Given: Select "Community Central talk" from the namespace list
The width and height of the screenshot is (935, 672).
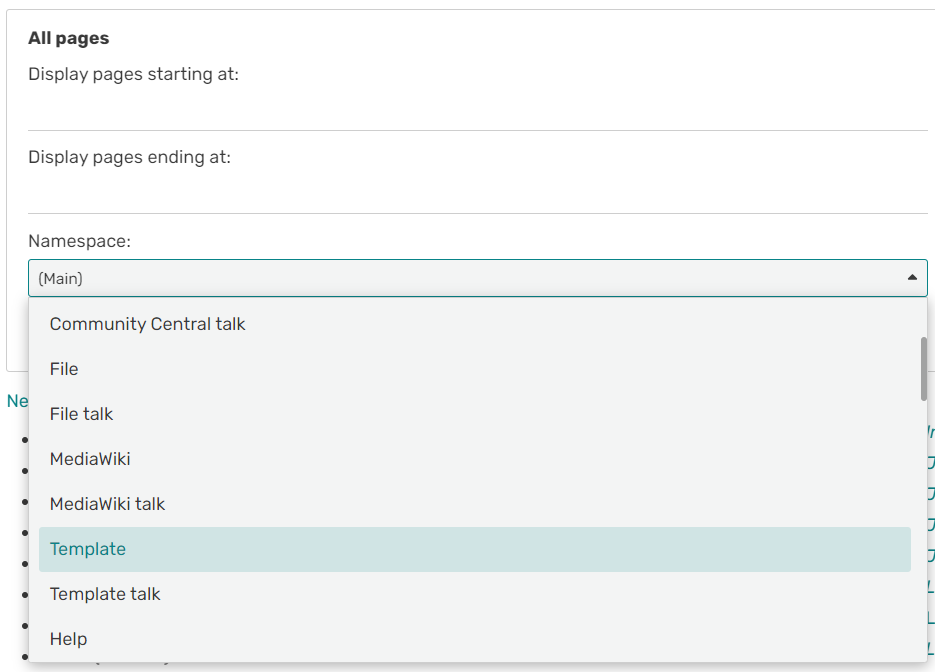Looking at the screenshot, I should point(147,324).
